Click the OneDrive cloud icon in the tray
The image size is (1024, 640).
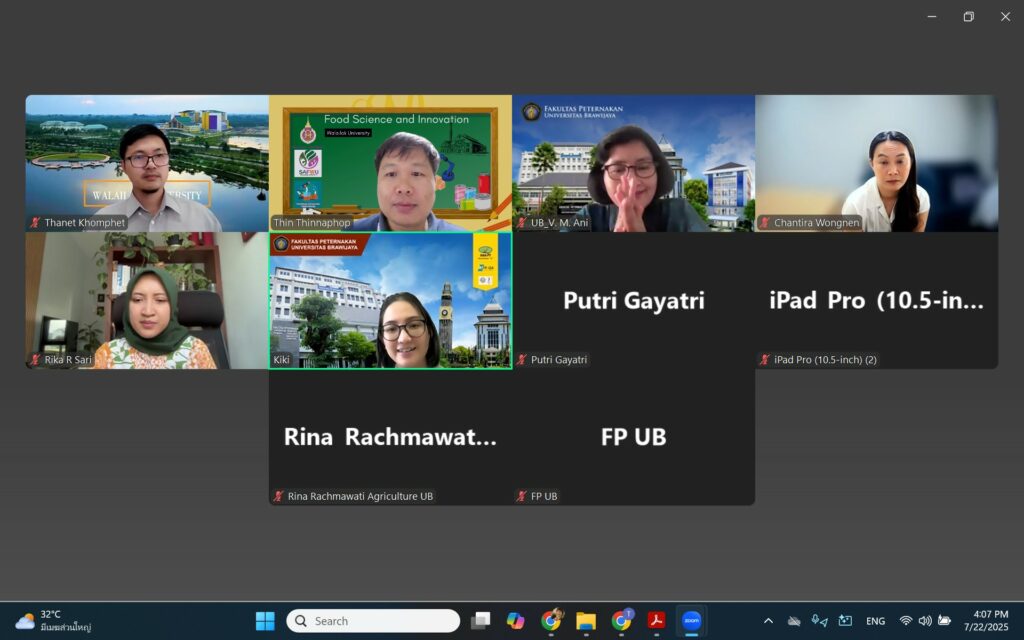(x=792, y=620)
